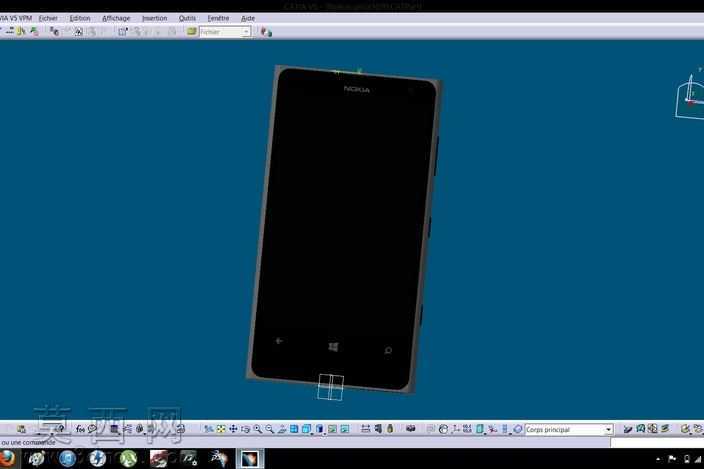
Task: Click the power input command field
Action: click(657, 443)
